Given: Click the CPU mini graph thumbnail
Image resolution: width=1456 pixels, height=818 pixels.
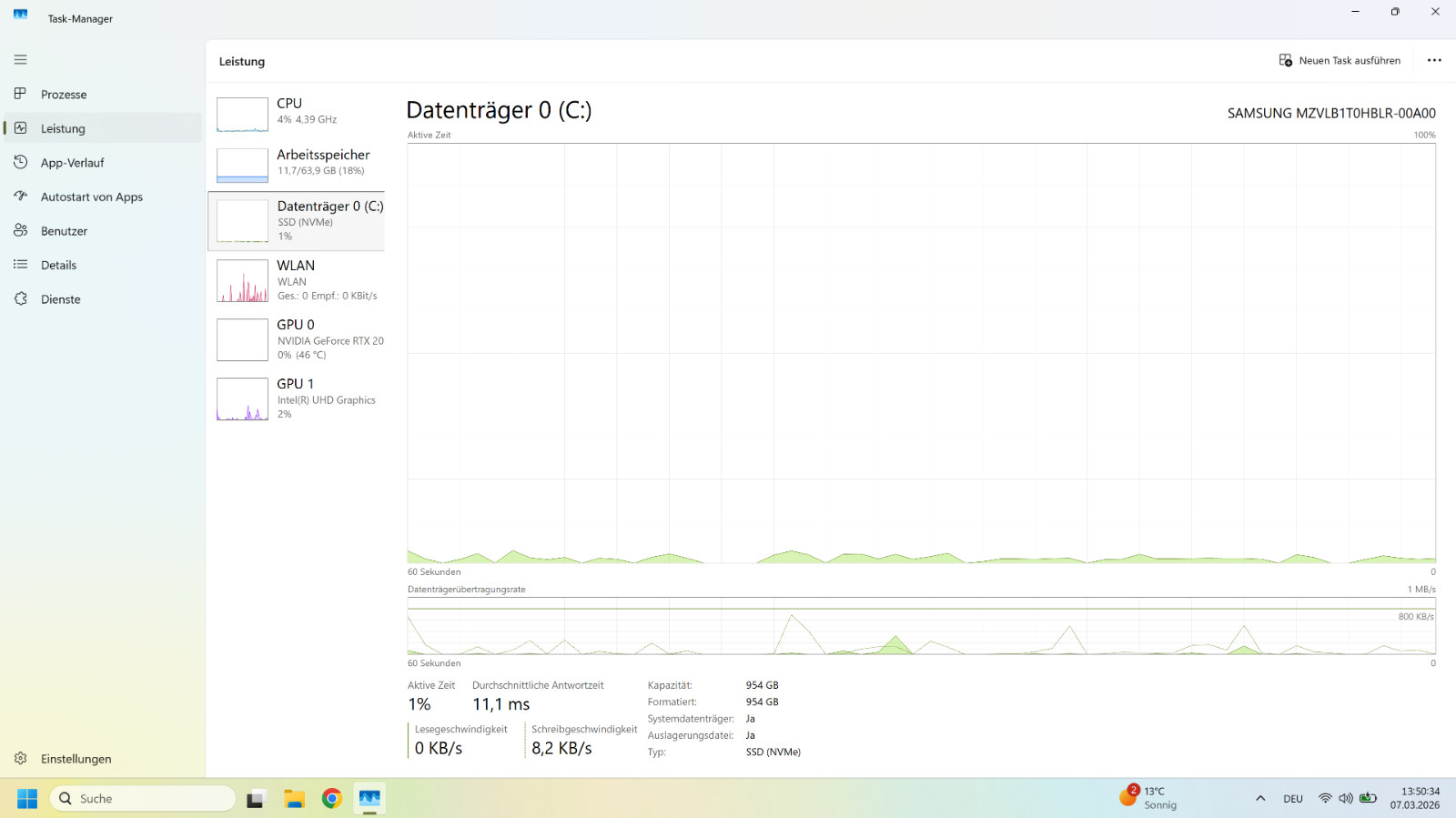Looking at the screenshot, I should [x=242, y=115].
